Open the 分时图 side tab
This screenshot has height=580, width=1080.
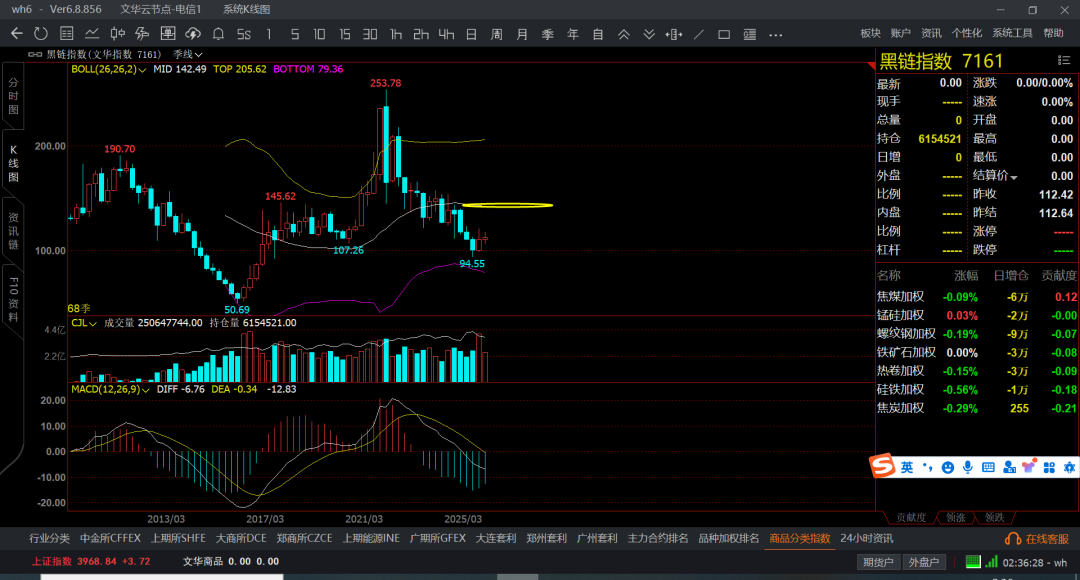[x=13, y=96]
